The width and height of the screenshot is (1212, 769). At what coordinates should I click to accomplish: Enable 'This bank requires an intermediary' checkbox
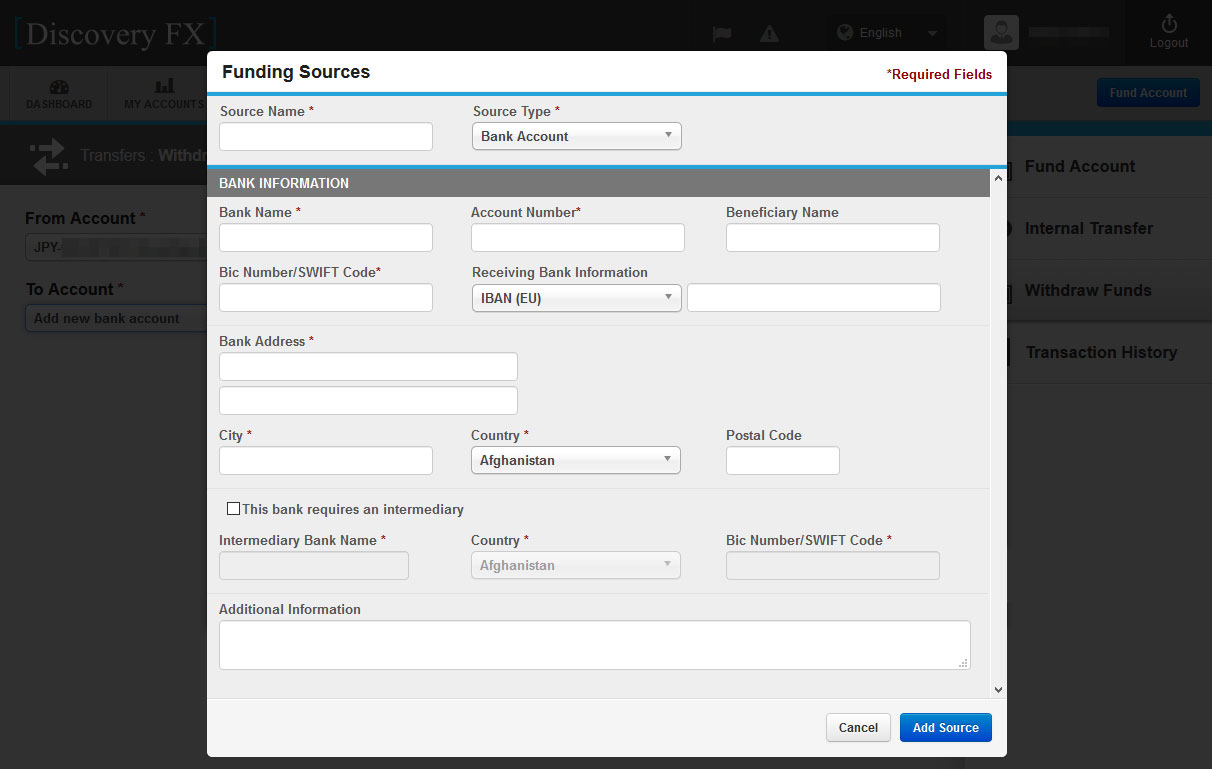pos(233,509)
